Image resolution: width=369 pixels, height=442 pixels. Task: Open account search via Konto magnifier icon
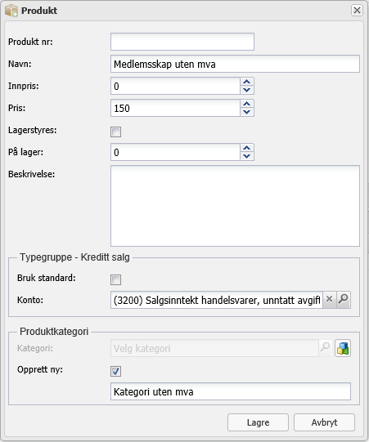tap(343, 299)
